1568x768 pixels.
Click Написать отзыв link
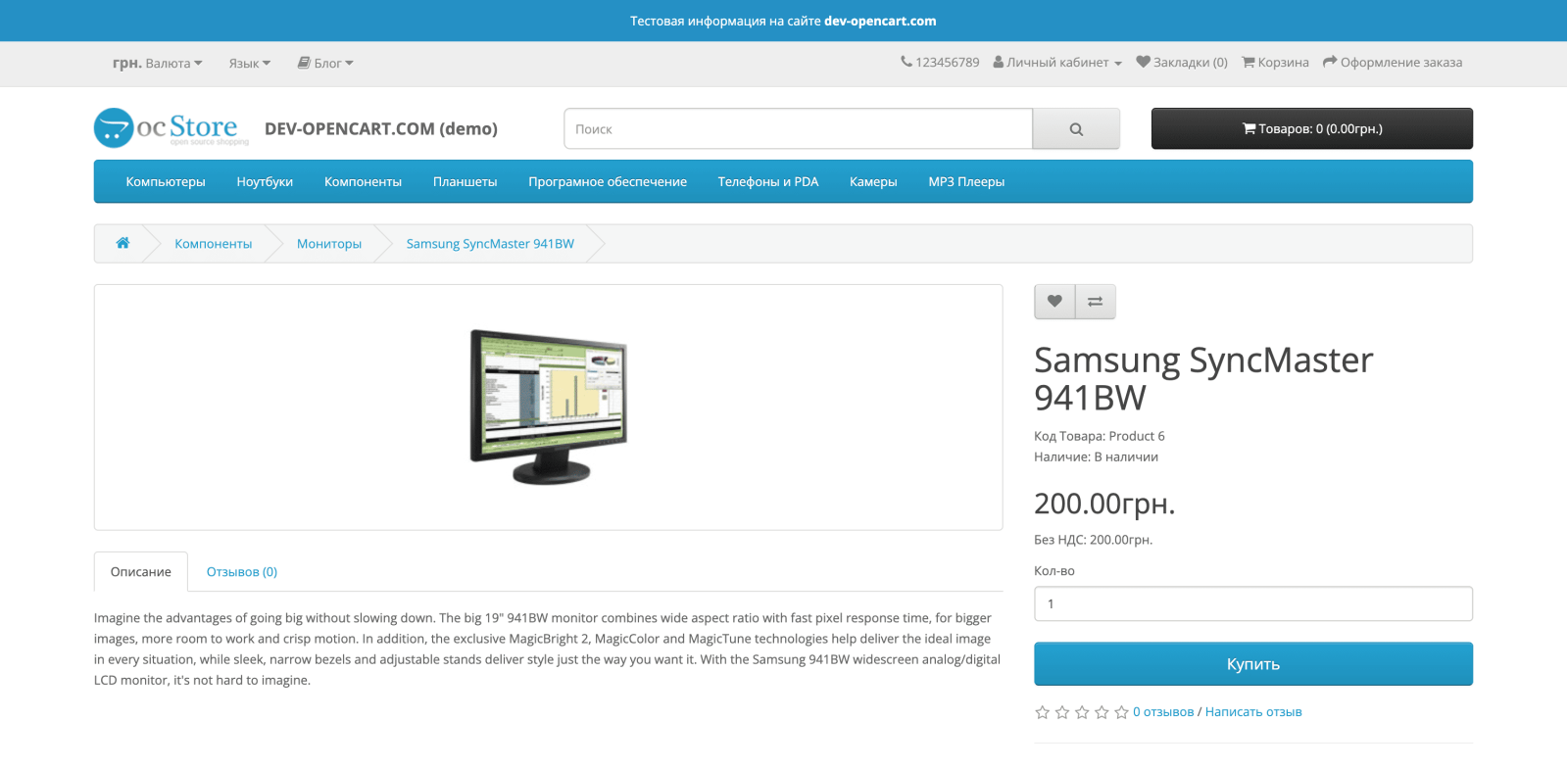coord(1253,712)
